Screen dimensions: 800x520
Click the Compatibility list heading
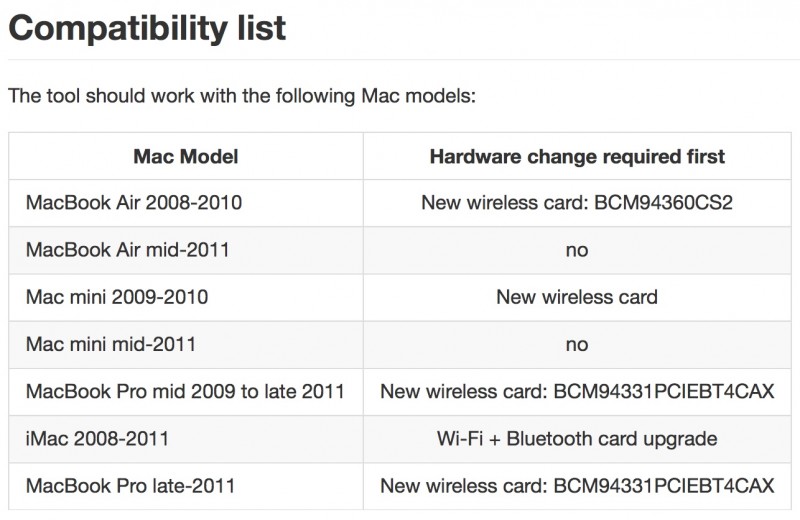click(147, 28)
